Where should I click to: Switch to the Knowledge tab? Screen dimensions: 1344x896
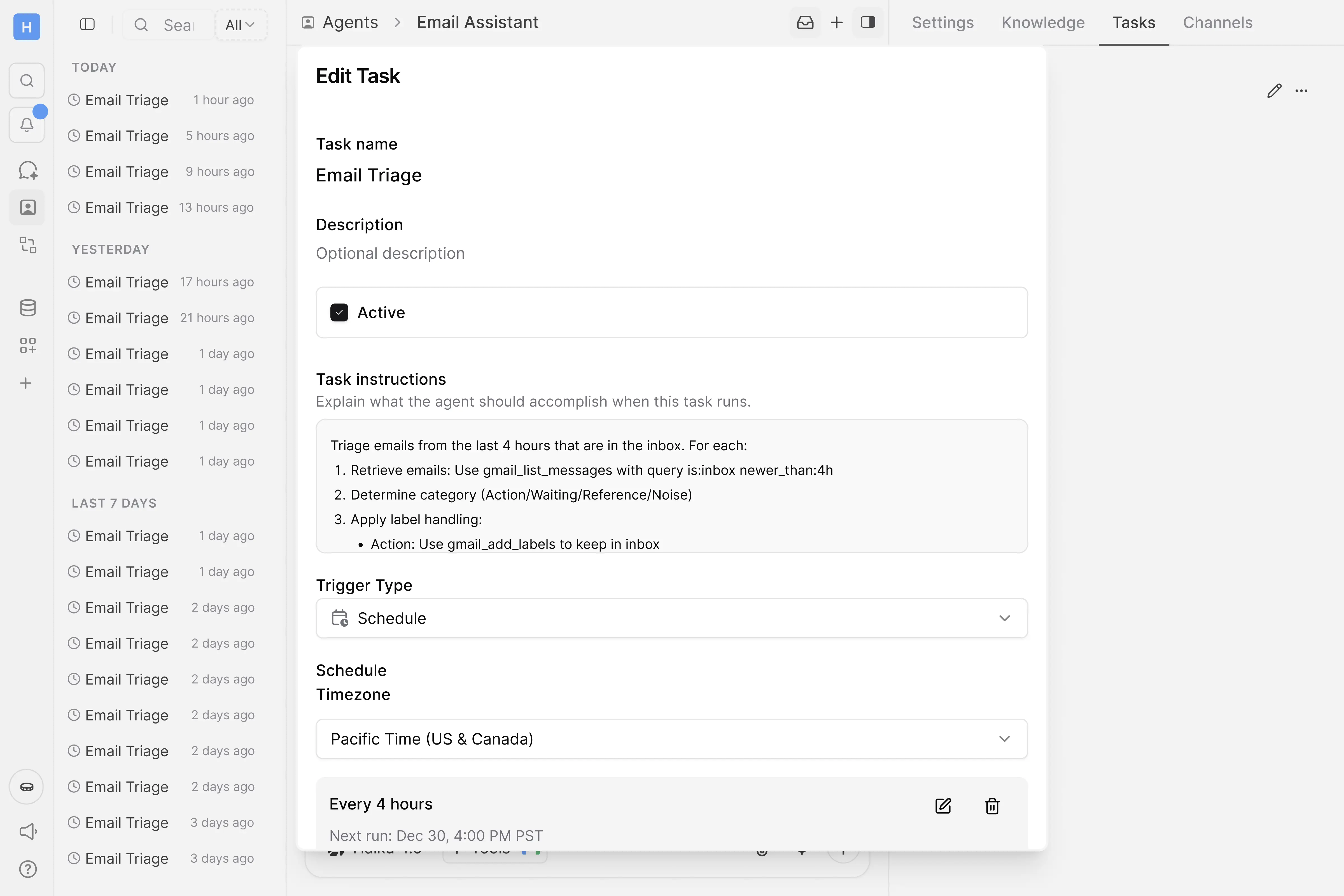(x=1042, y=22)
